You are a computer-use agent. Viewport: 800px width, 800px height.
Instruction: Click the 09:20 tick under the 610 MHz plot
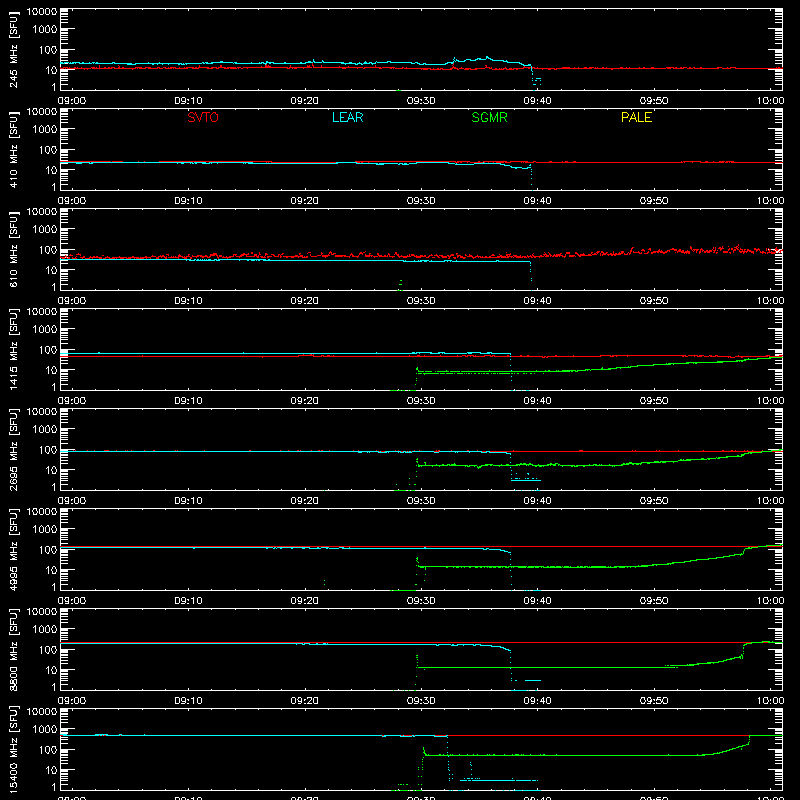tap(305, 301)
